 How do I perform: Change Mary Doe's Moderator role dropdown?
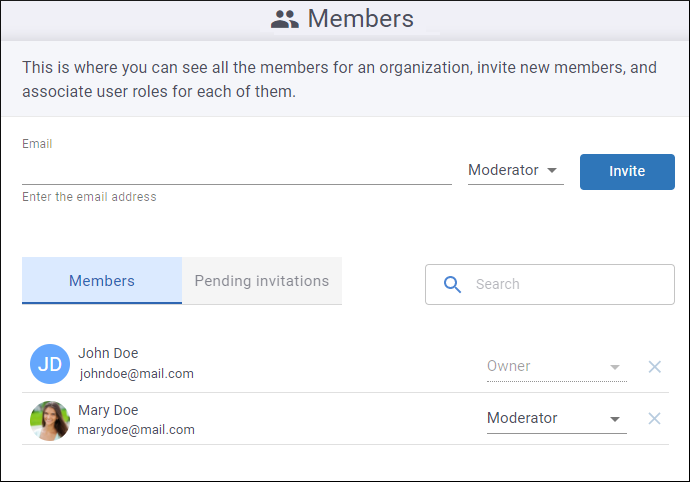[x=556, y=419]
